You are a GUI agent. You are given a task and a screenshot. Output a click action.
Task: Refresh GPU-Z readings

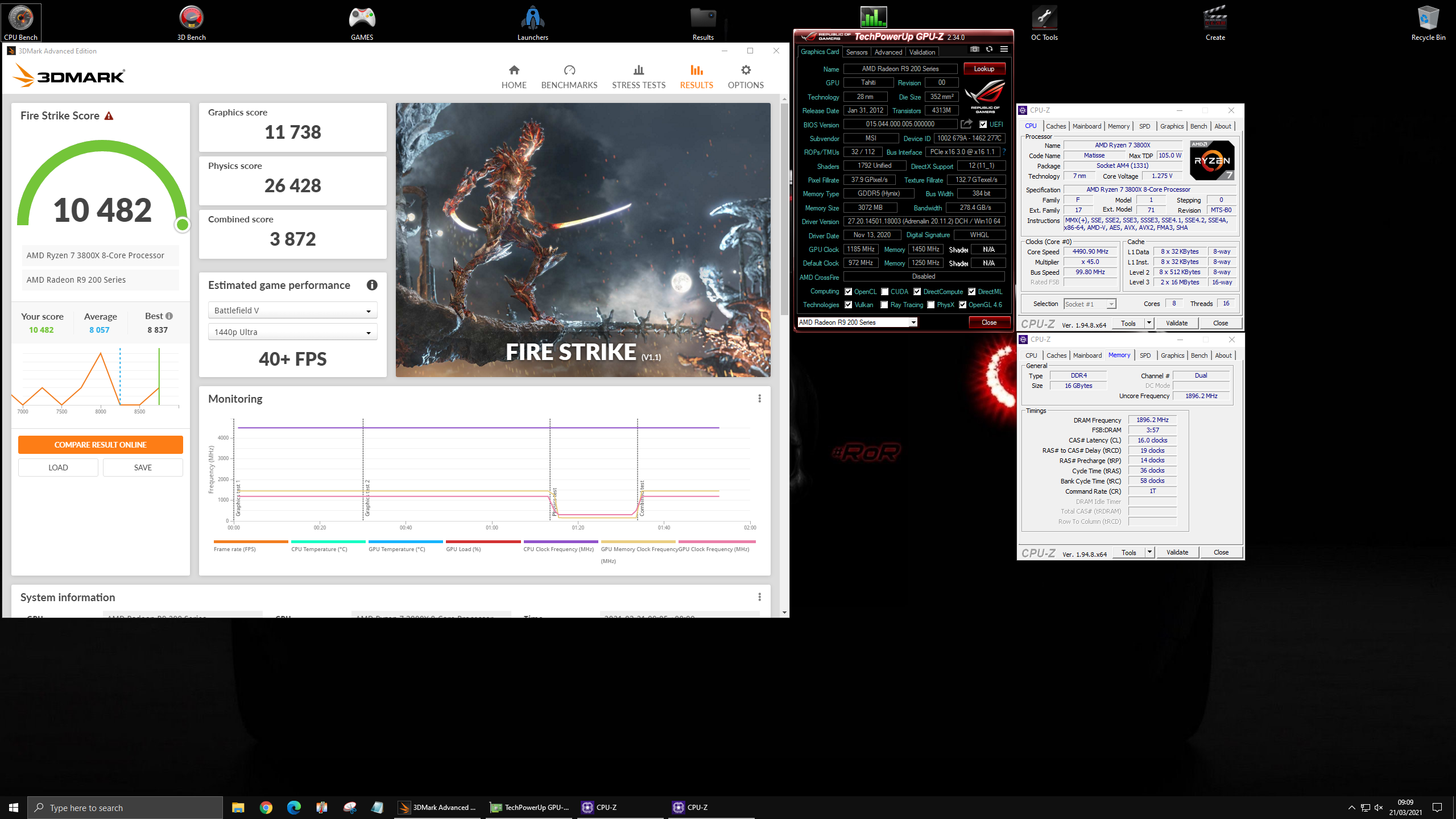coord(989,49)
